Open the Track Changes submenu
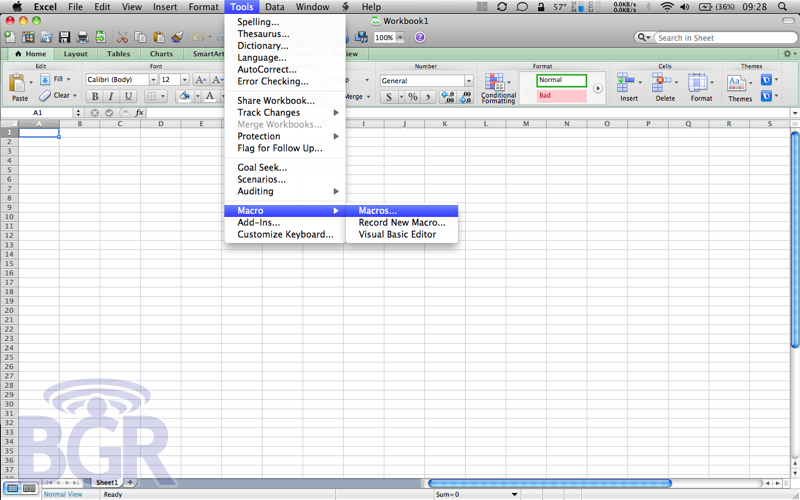 click(285, 113)
